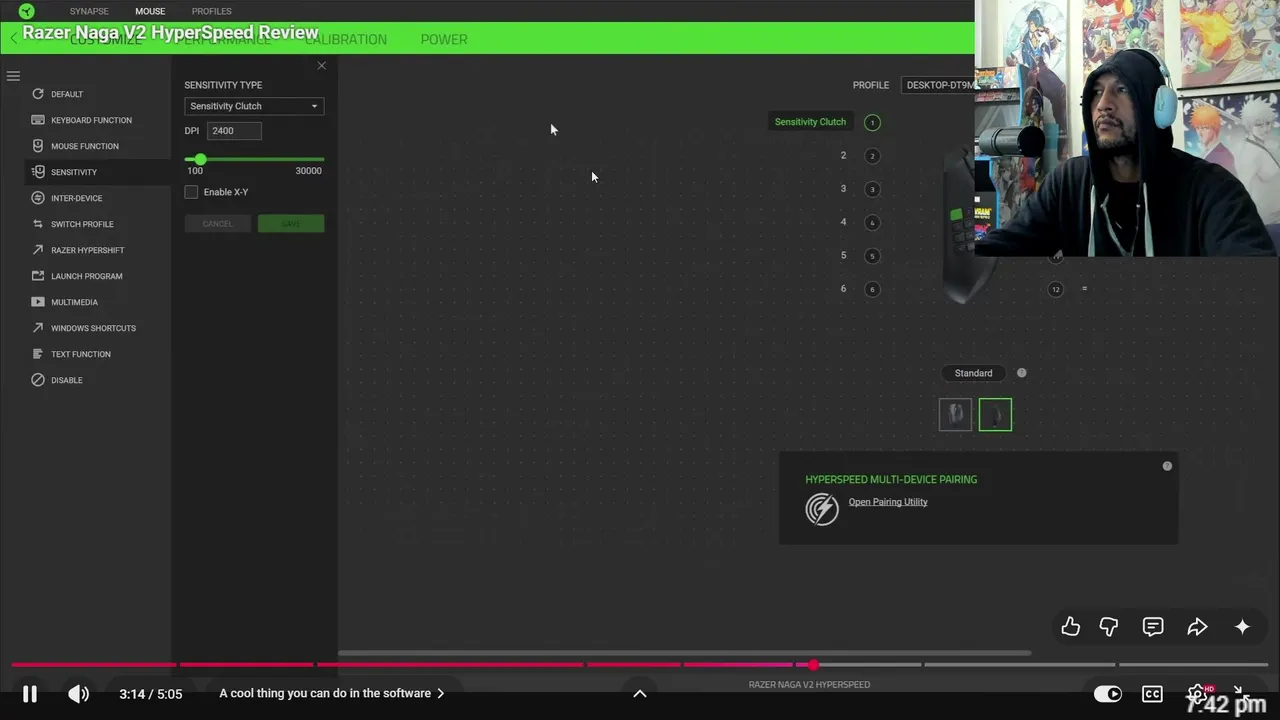Toggle YouTube autoplay switch

point(1108,694)
